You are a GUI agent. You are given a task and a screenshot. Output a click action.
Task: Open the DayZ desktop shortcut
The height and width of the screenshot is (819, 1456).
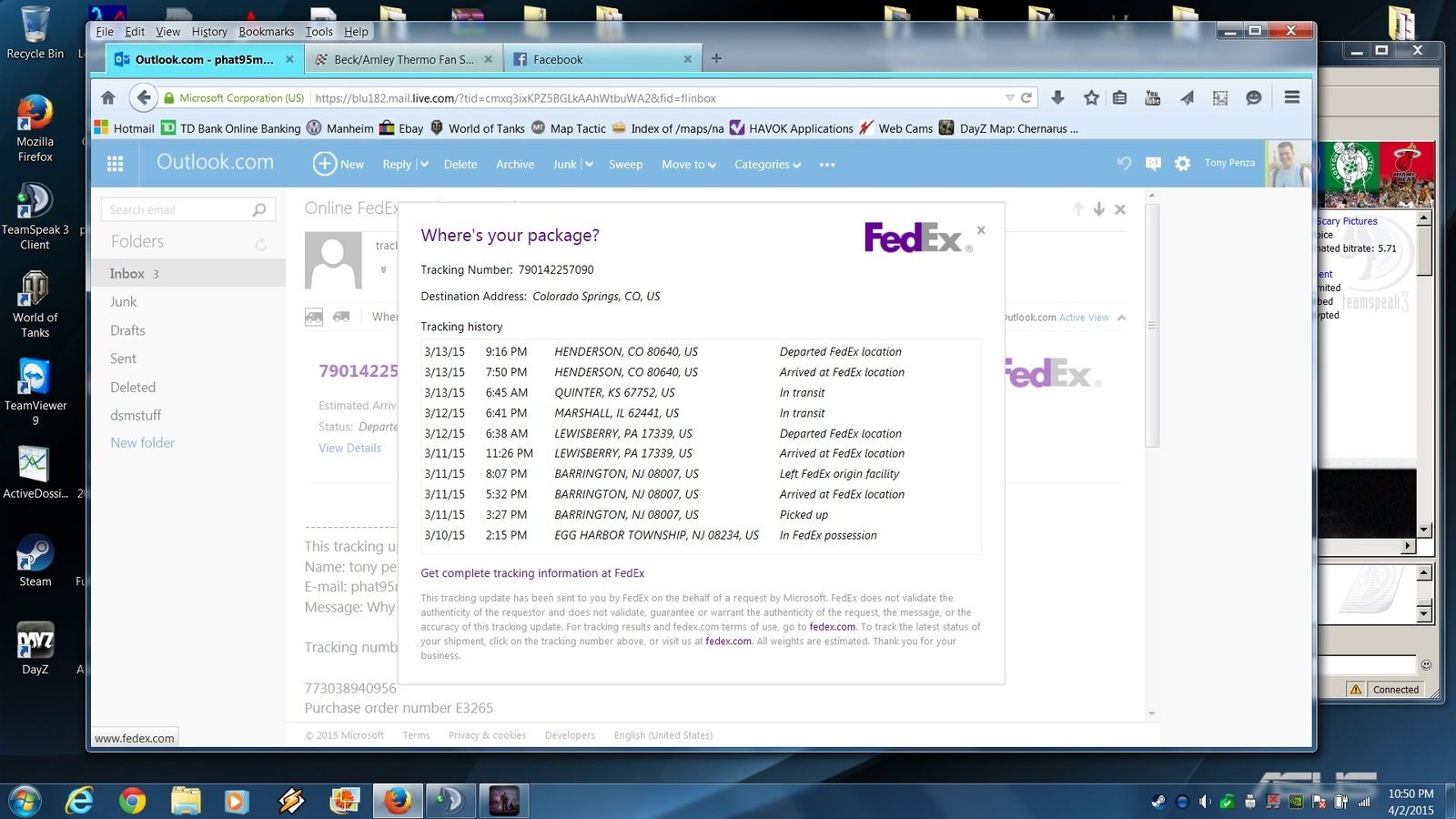(35, 648)
